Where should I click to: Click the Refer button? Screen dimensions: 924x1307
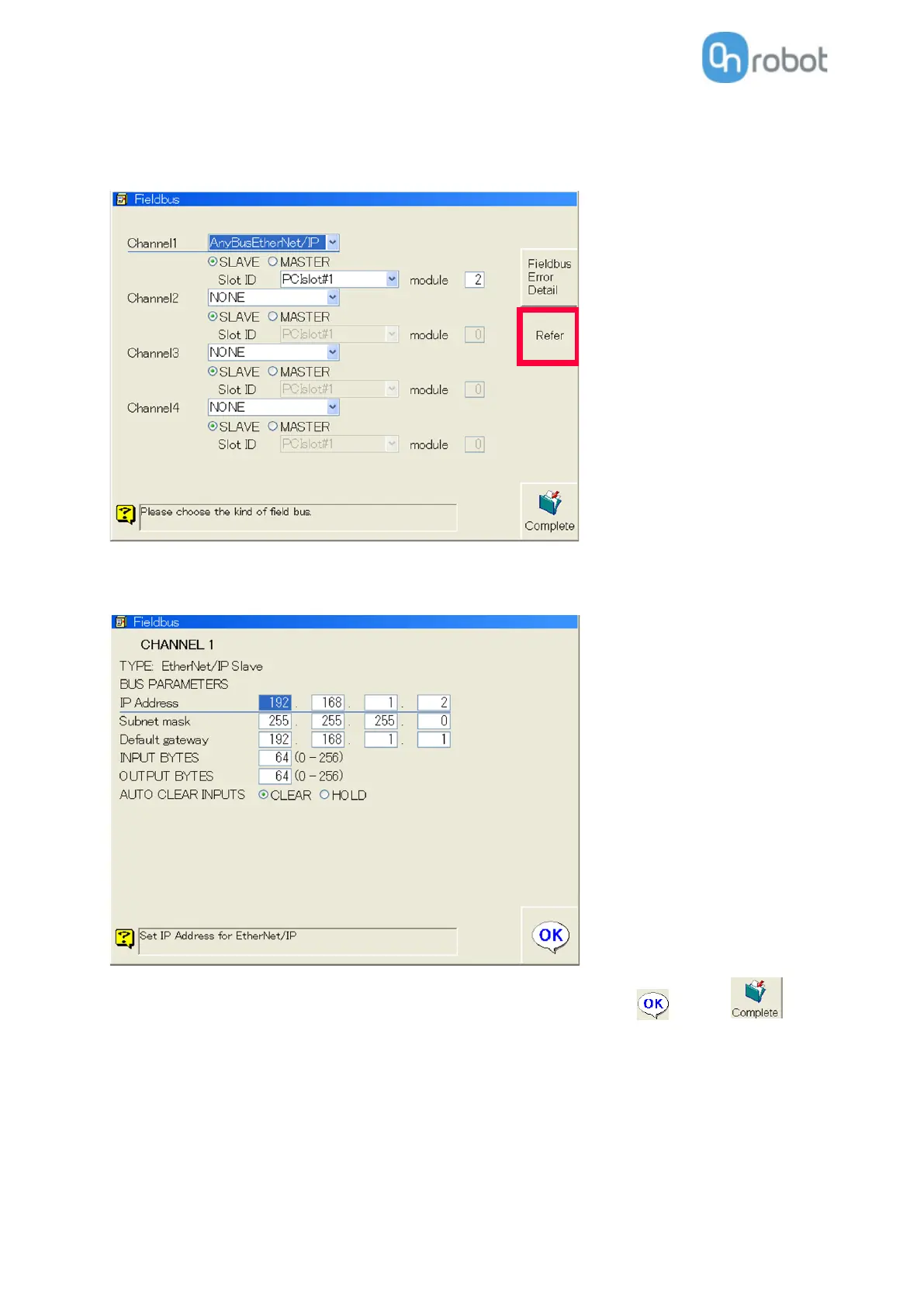(549, 336)
